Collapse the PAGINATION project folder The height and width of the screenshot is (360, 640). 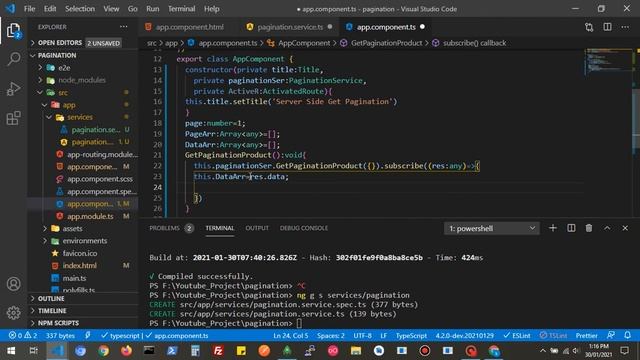pos(83,55)
